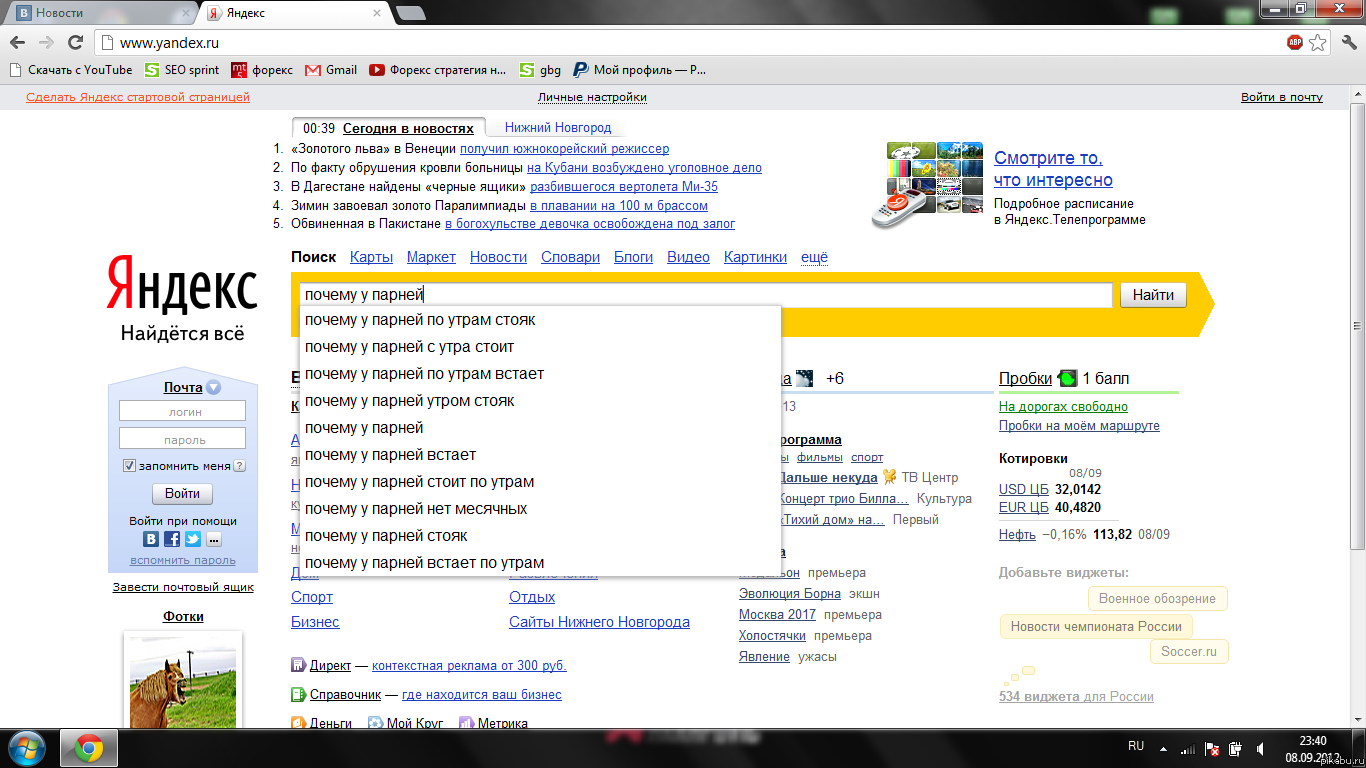Click Chrome icon in the Windows taskbar

click(x=89, y=748)
